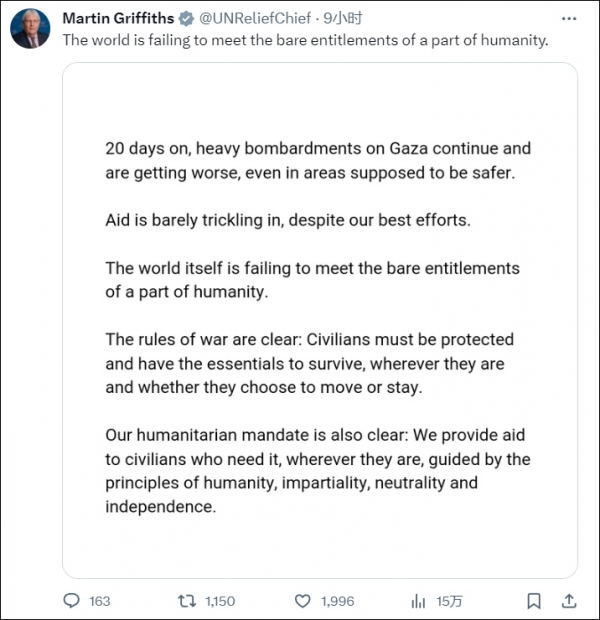Share the tweet via the upload arrow icon
600x620 pixels.
click(568, 601)
